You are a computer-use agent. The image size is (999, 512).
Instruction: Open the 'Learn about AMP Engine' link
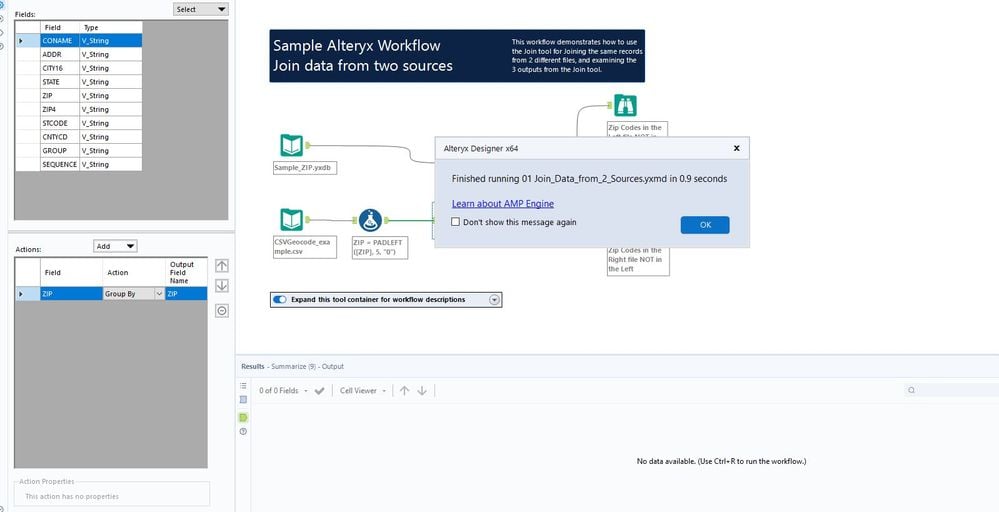tap(503, 204)
